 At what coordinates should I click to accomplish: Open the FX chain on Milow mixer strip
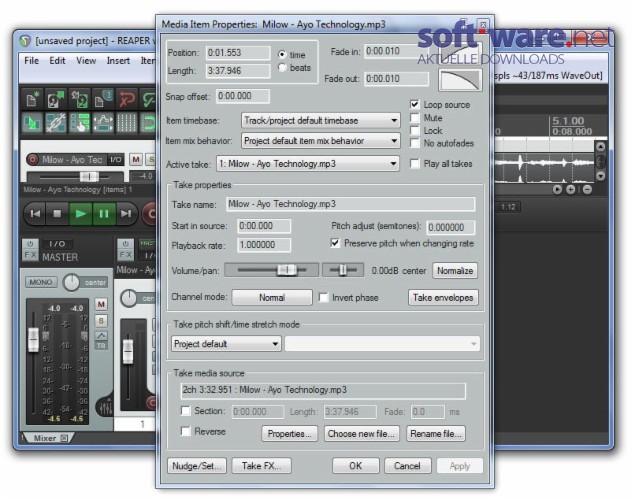tap(125, 255)
